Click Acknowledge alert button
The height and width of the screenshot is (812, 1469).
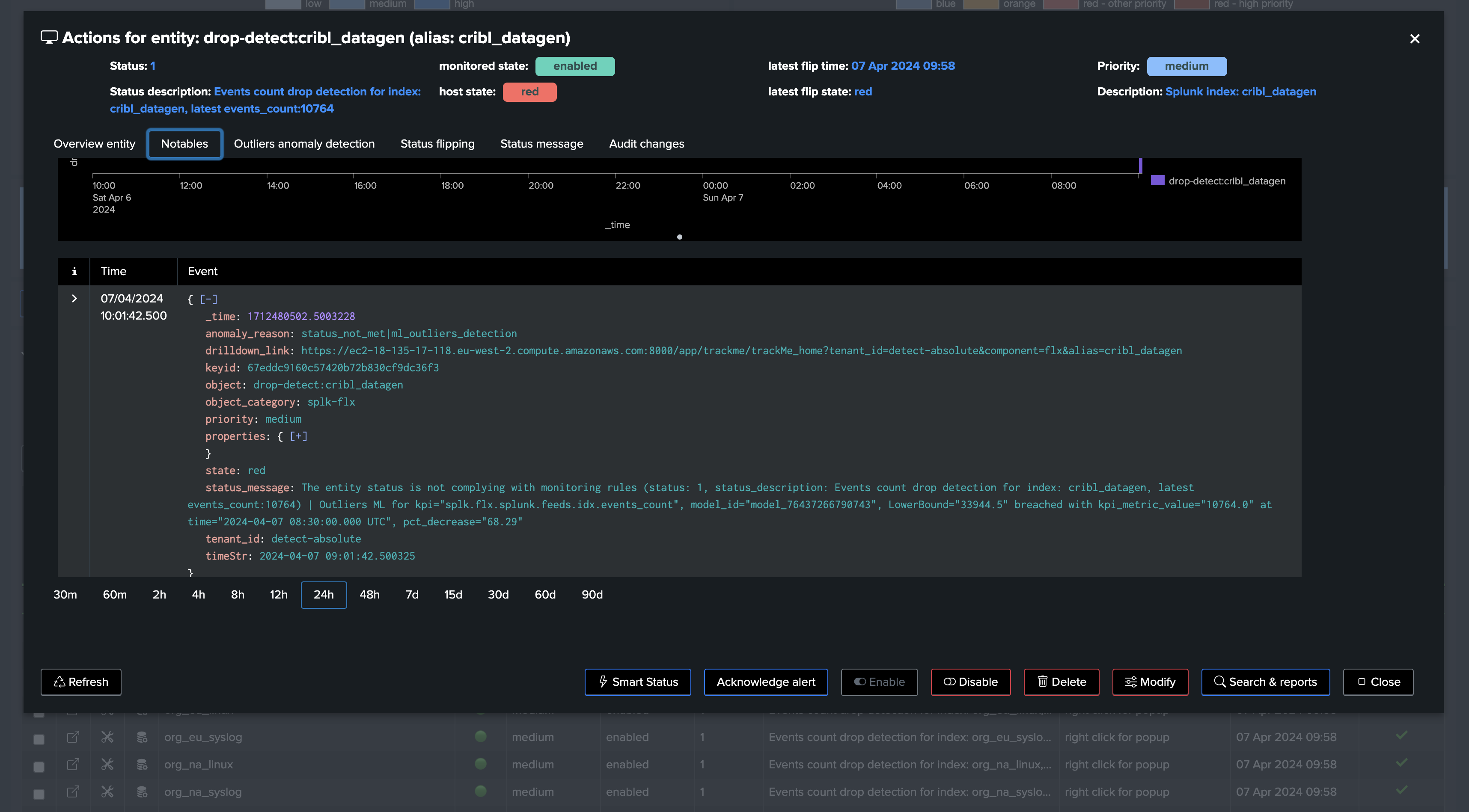pyautogui.click(x=766, y=682)
